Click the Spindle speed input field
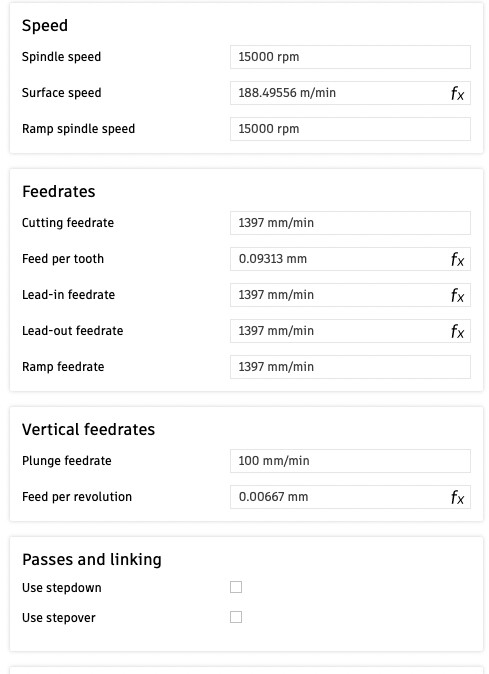The height and width of the screenshot is (674, 489). point(350,57)
